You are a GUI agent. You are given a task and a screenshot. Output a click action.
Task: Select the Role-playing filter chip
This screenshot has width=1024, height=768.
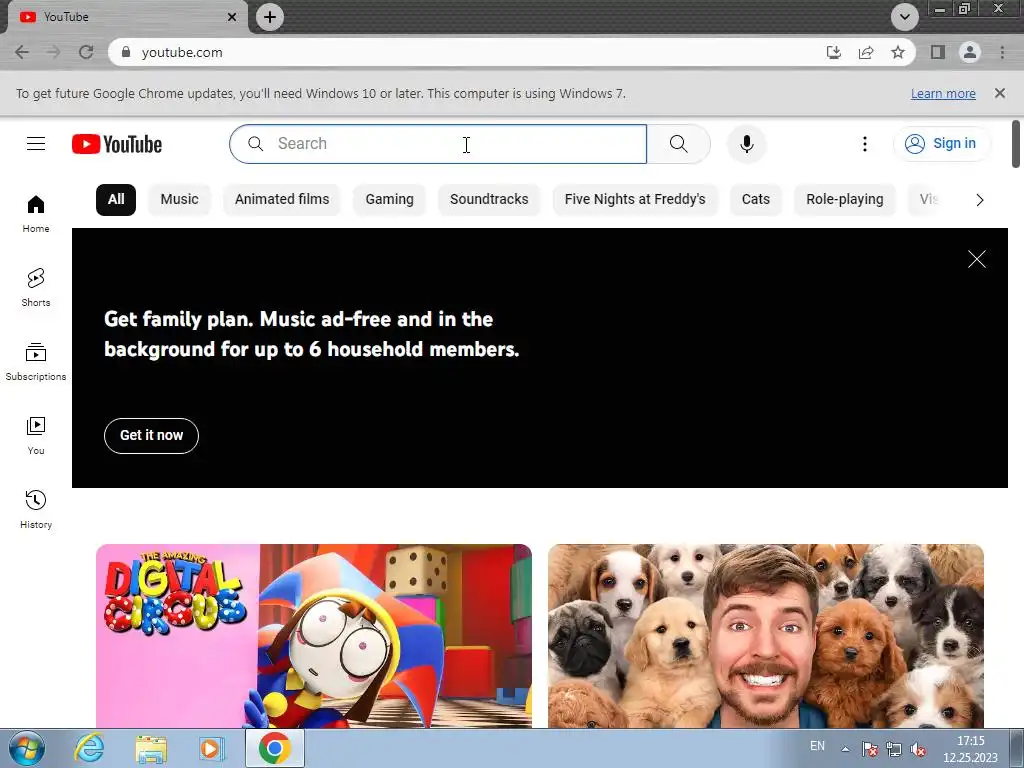[x=844, y=200]
